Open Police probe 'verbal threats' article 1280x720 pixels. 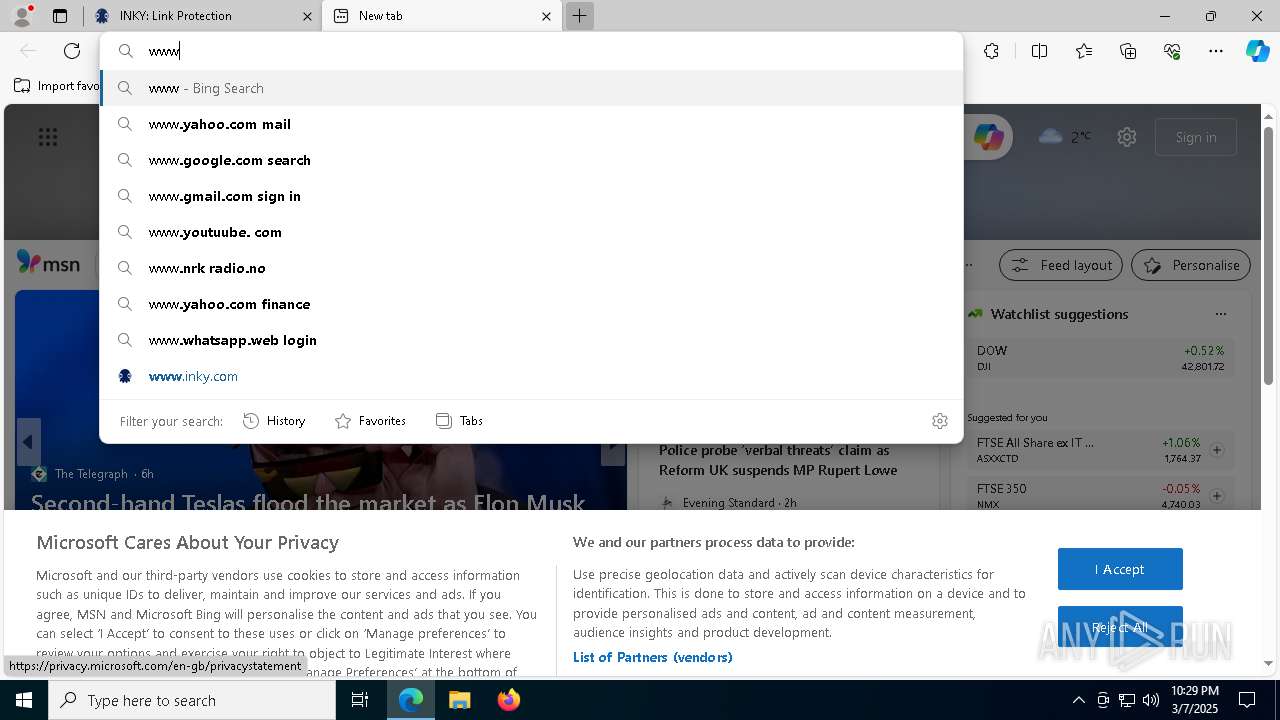click(x=778, y=460)
